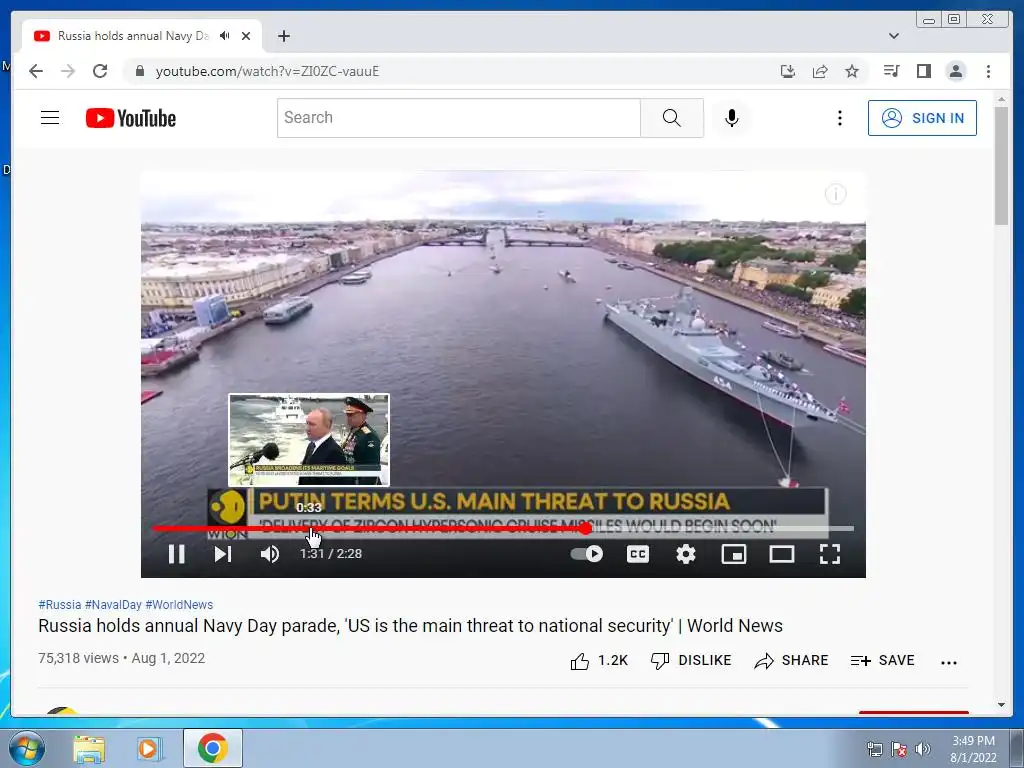
Task: SAVE the video to a playlist
Action: (882, 661)
